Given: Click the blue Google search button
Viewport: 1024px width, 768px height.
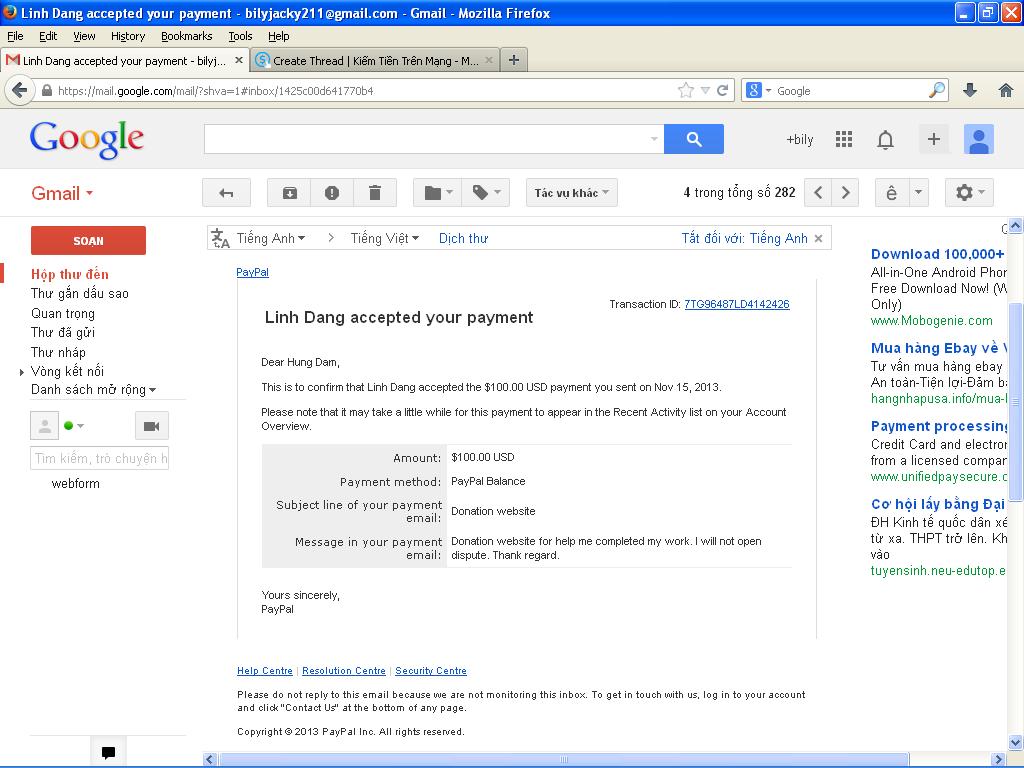Looking at the screenshot, I should [x=694, y=139].
